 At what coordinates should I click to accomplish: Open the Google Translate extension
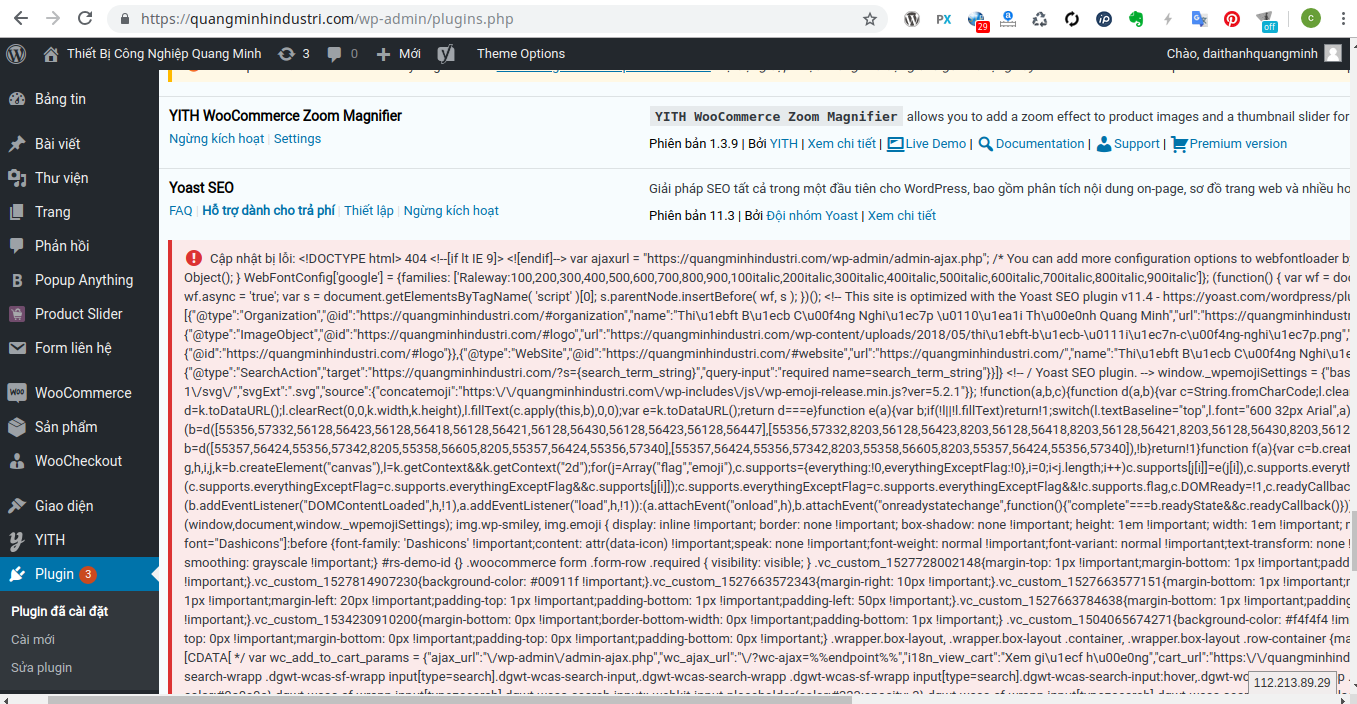click(1200, 19)
